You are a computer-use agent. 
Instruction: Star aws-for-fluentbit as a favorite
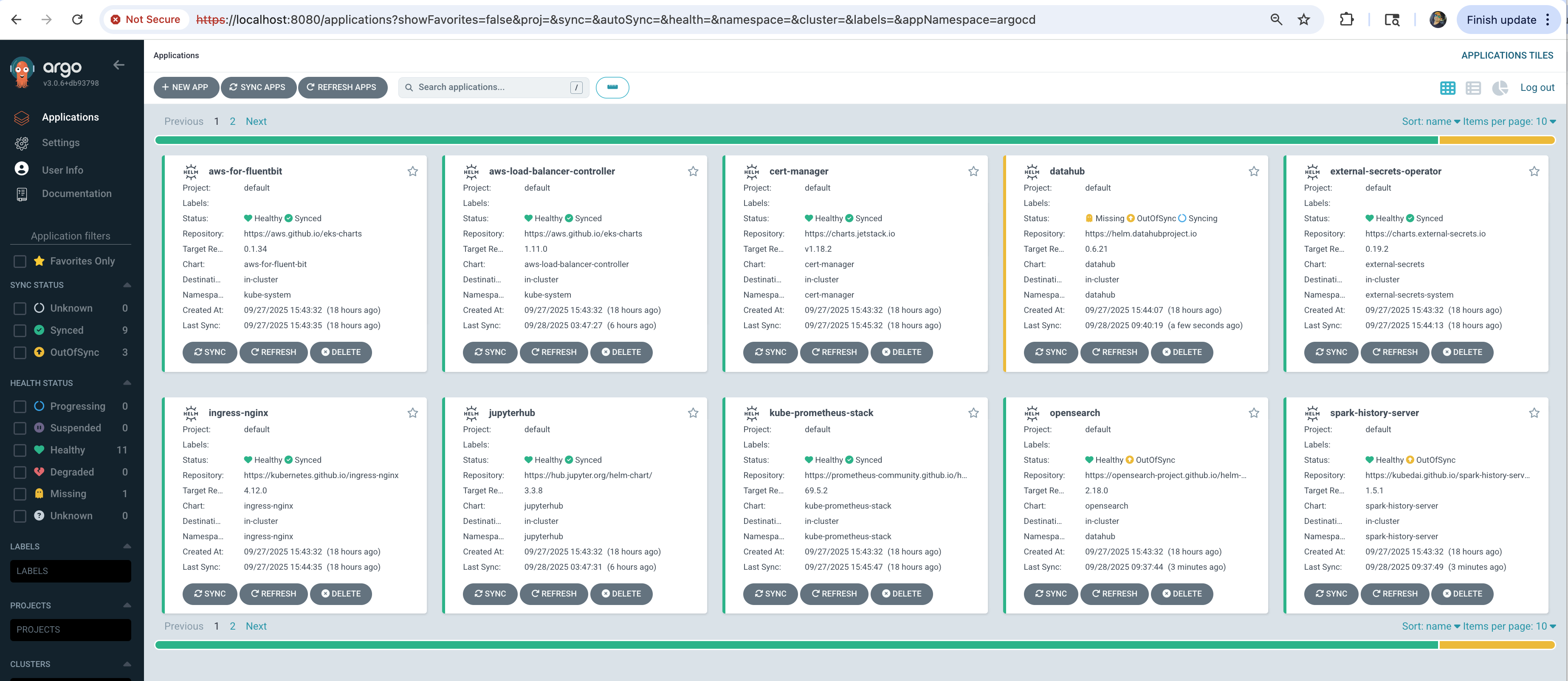413,171
